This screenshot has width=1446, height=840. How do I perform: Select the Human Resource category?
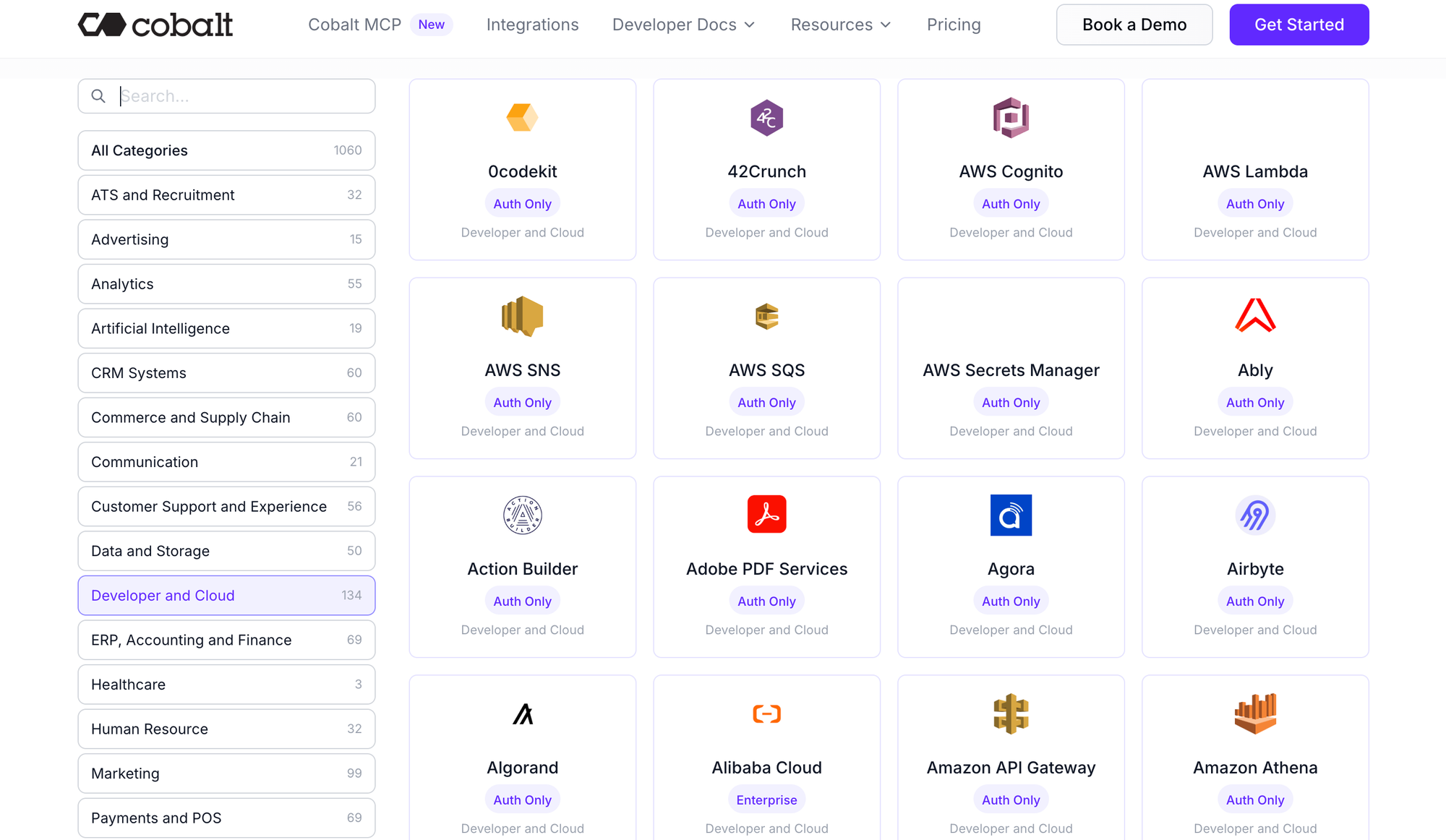[x=226, y=729]
